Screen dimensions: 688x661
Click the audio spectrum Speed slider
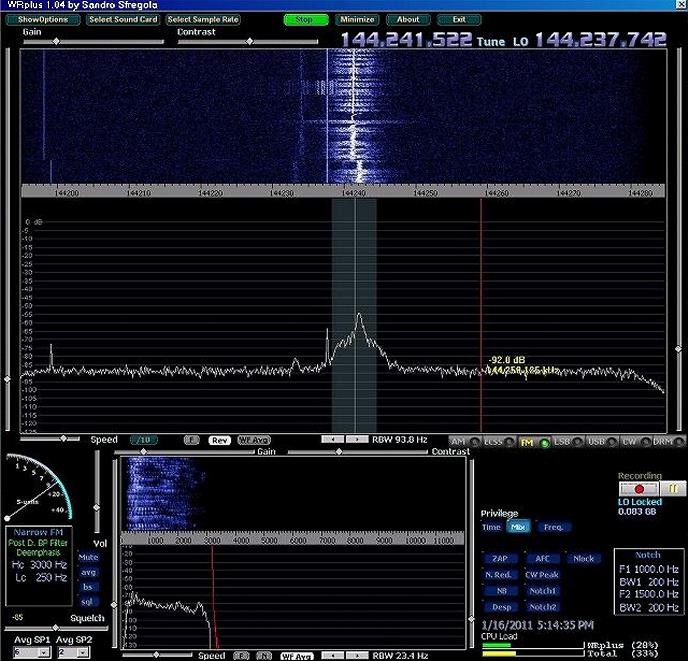pyautogui.click(x=157, y=655)
